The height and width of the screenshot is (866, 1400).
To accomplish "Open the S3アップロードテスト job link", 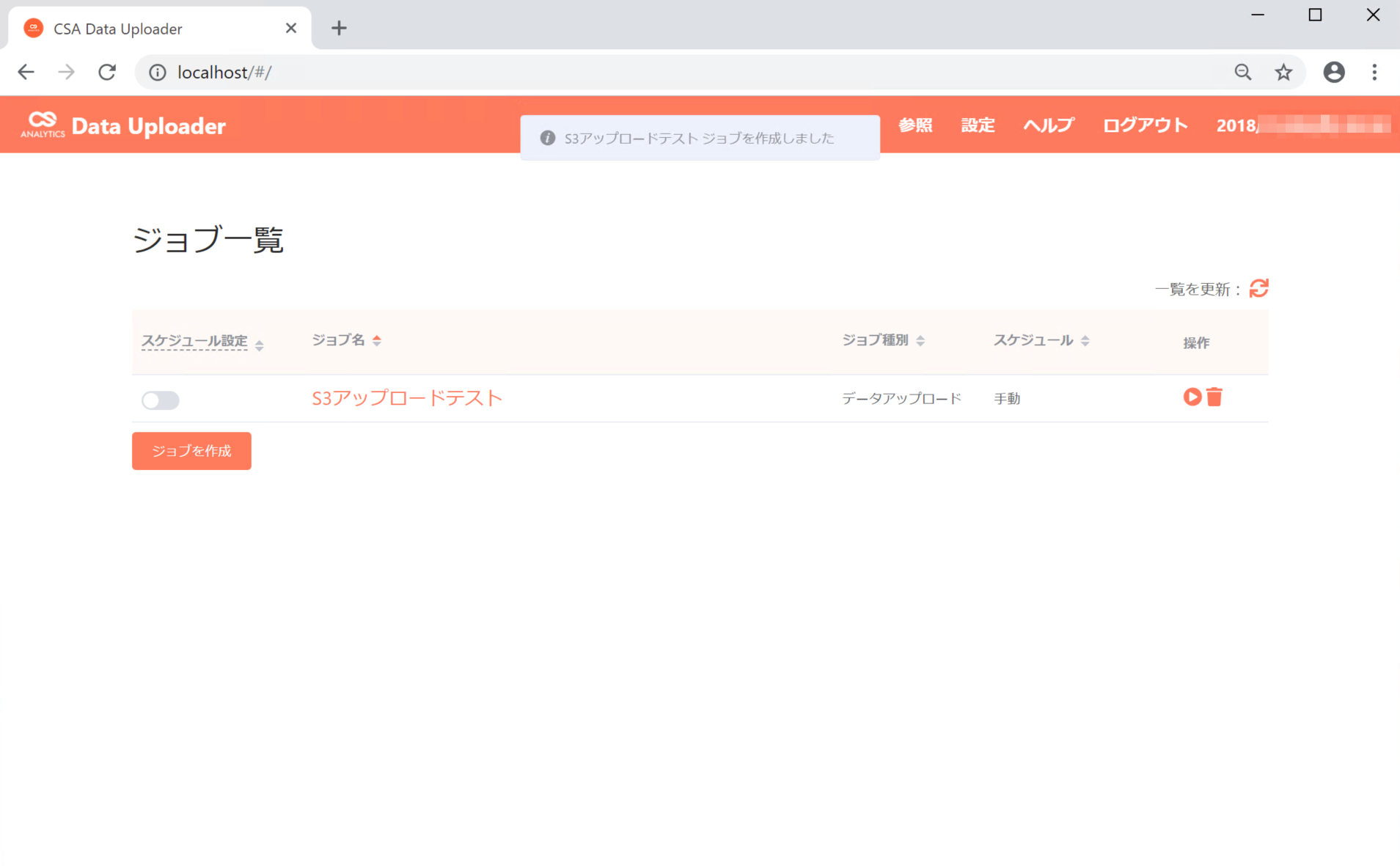I will click(x=407, y=398).
